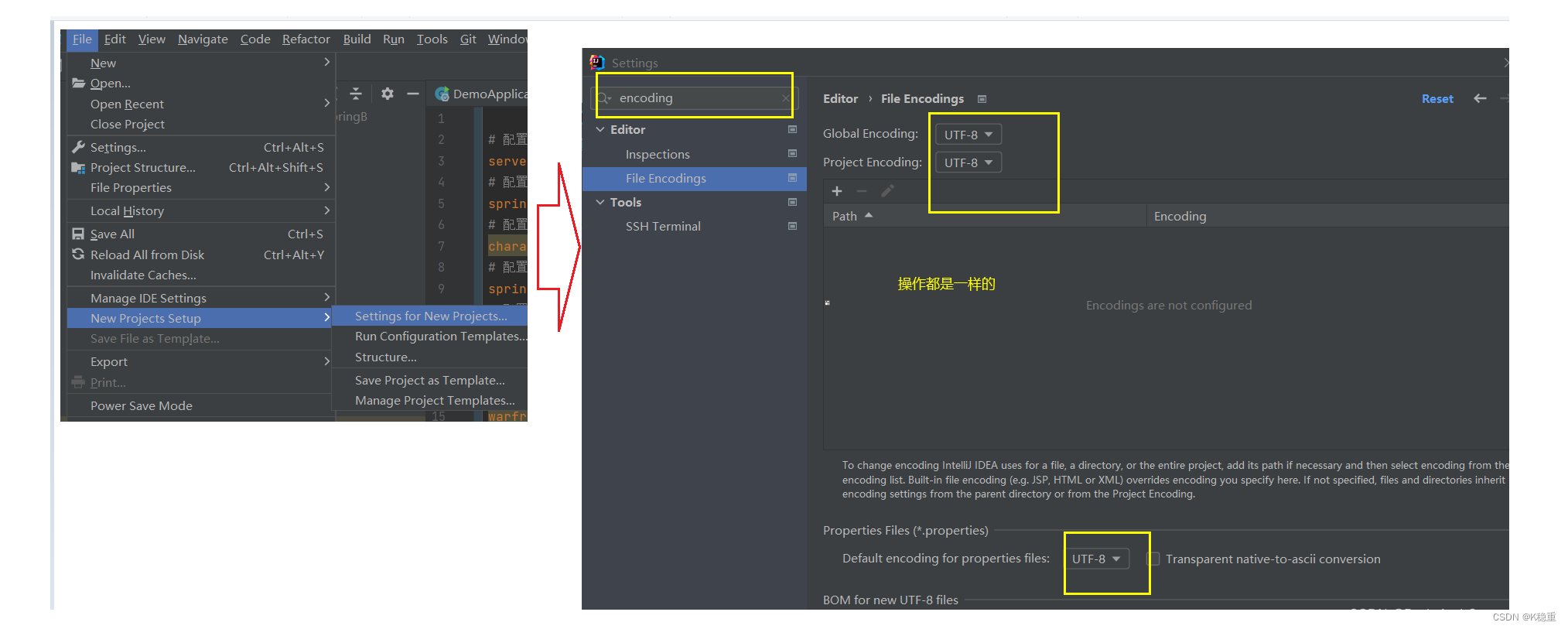The width and height of the screenshot is (1568, 629).
Task: Select New Projects Setup entry
Action: pyautogui.click(x=200, y=318)
